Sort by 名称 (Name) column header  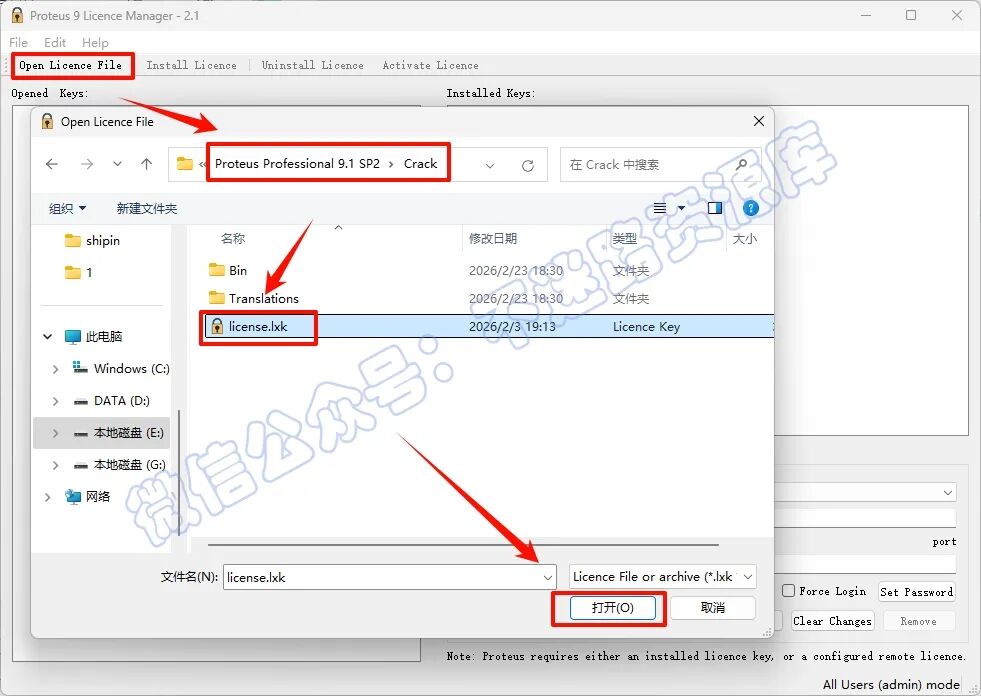click(x=233, y=238)
